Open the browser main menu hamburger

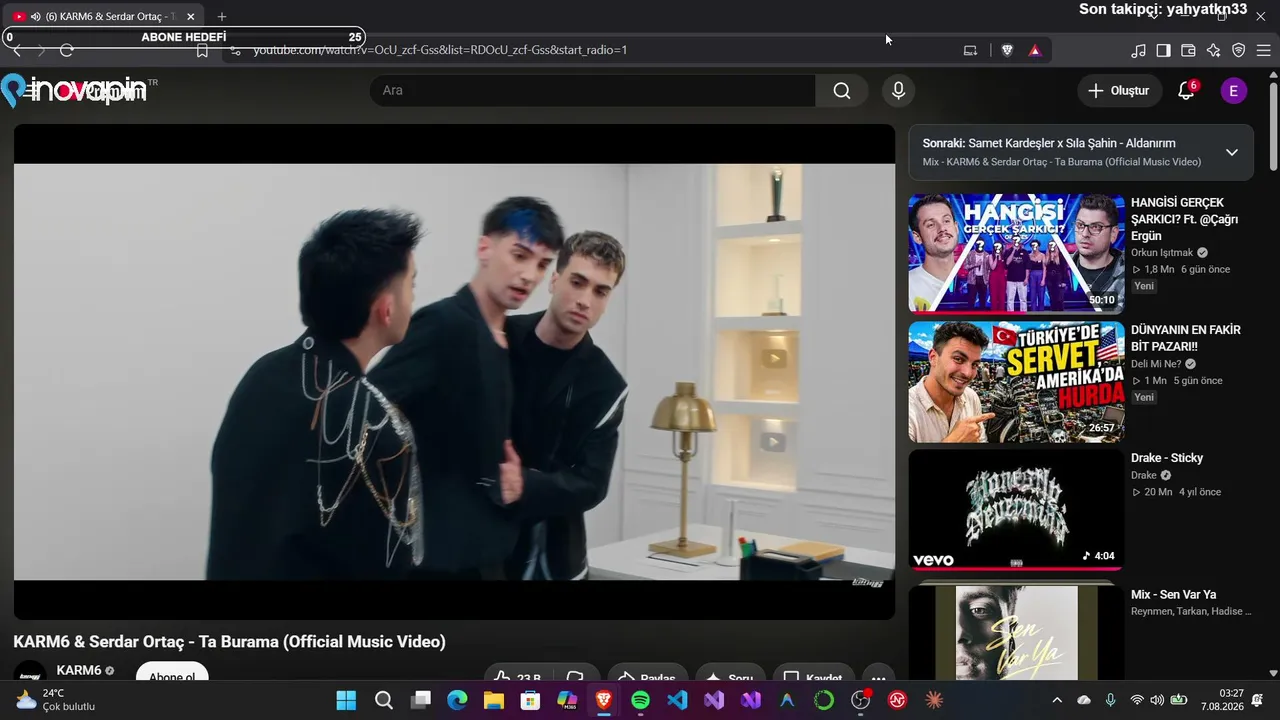(x=1263, y=50)
